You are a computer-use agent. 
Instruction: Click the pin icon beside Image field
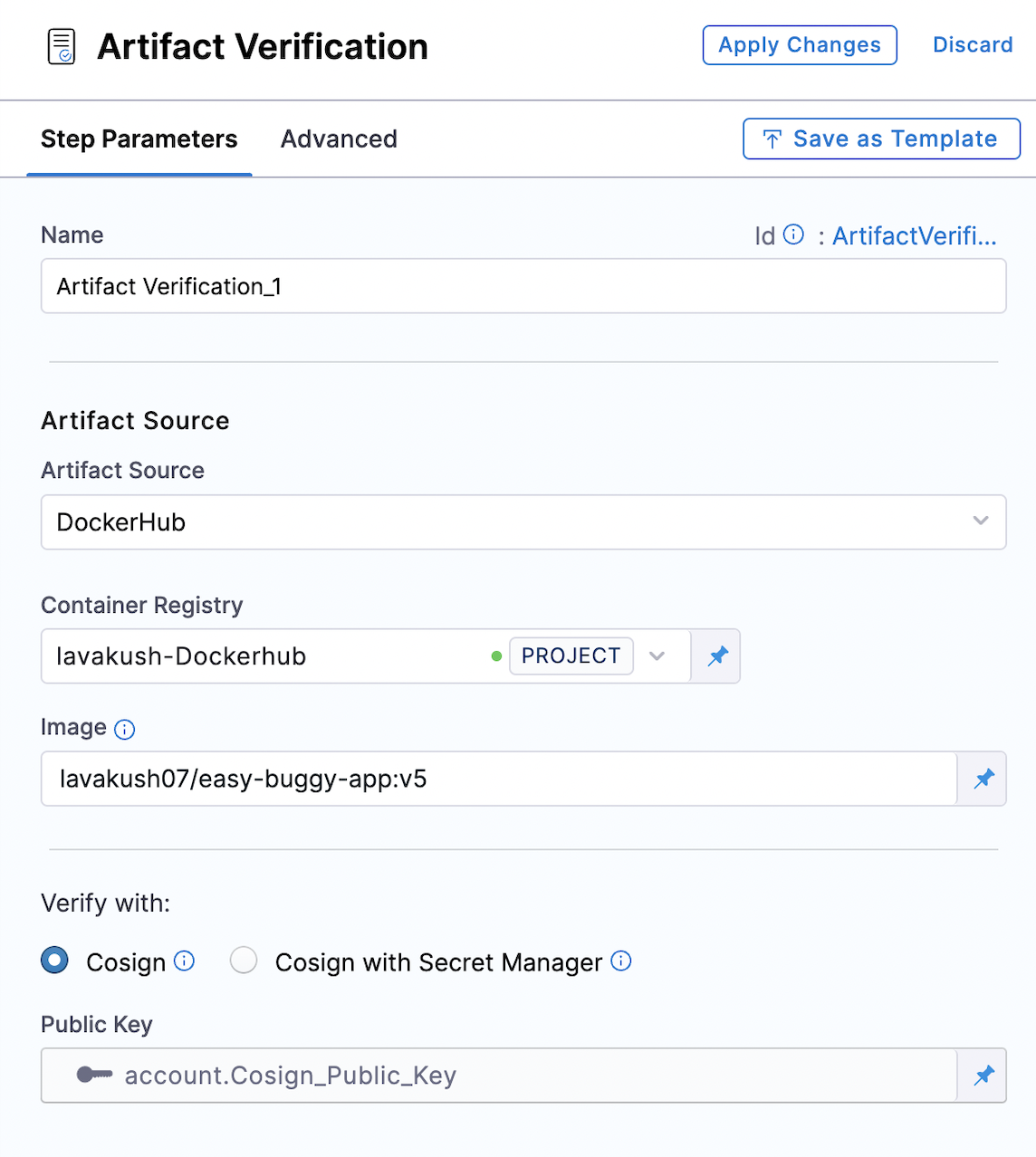[x=983, y=779]
